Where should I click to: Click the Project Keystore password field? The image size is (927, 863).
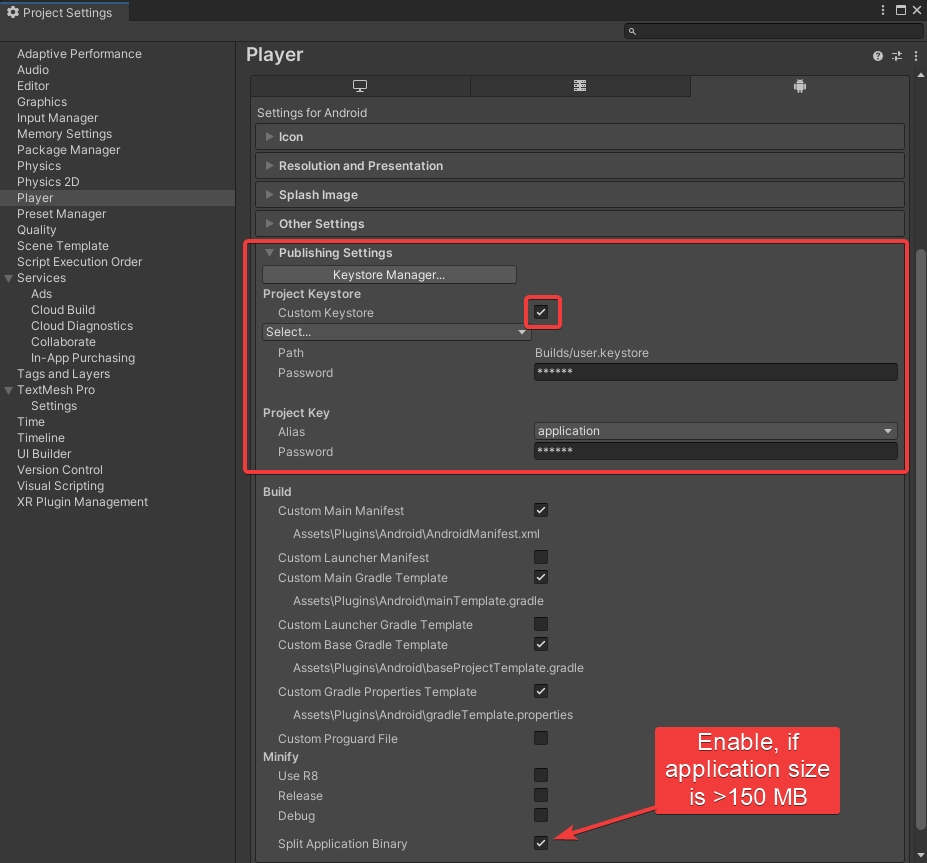715,372
